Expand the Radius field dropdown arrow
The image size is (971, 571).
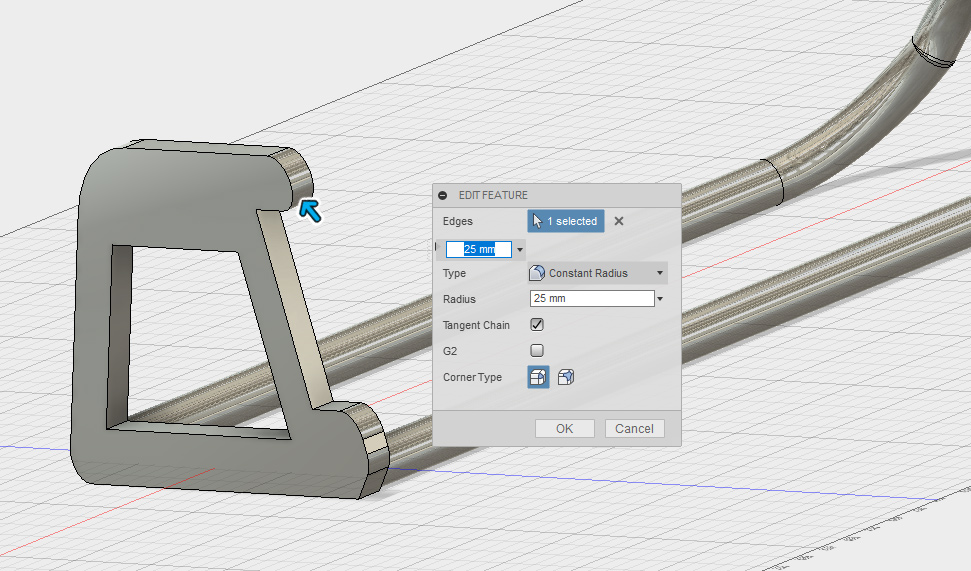click(660, 299)
